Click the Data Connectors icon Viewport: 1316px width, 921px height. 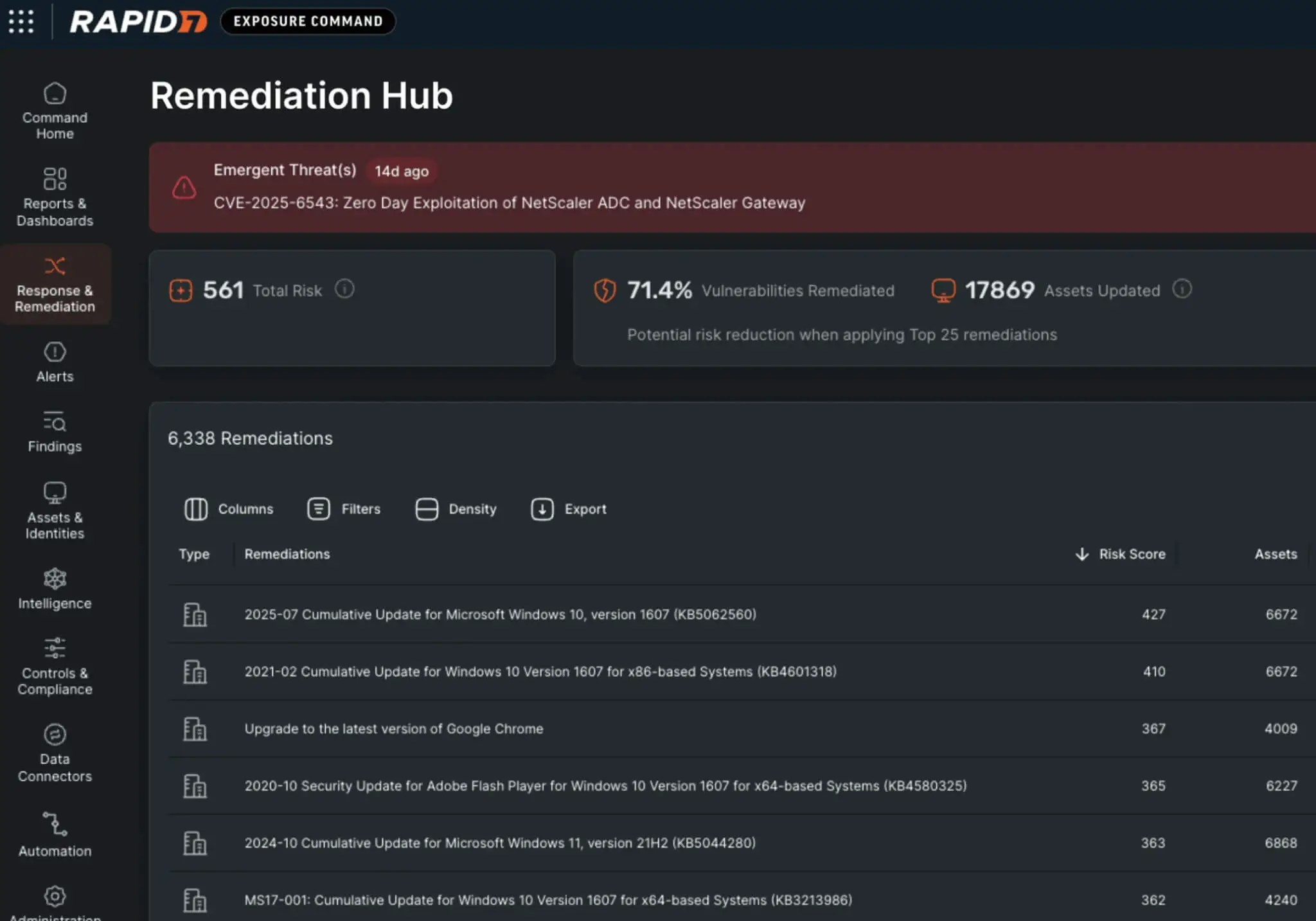pyautogui.click(x=55, y=734)
